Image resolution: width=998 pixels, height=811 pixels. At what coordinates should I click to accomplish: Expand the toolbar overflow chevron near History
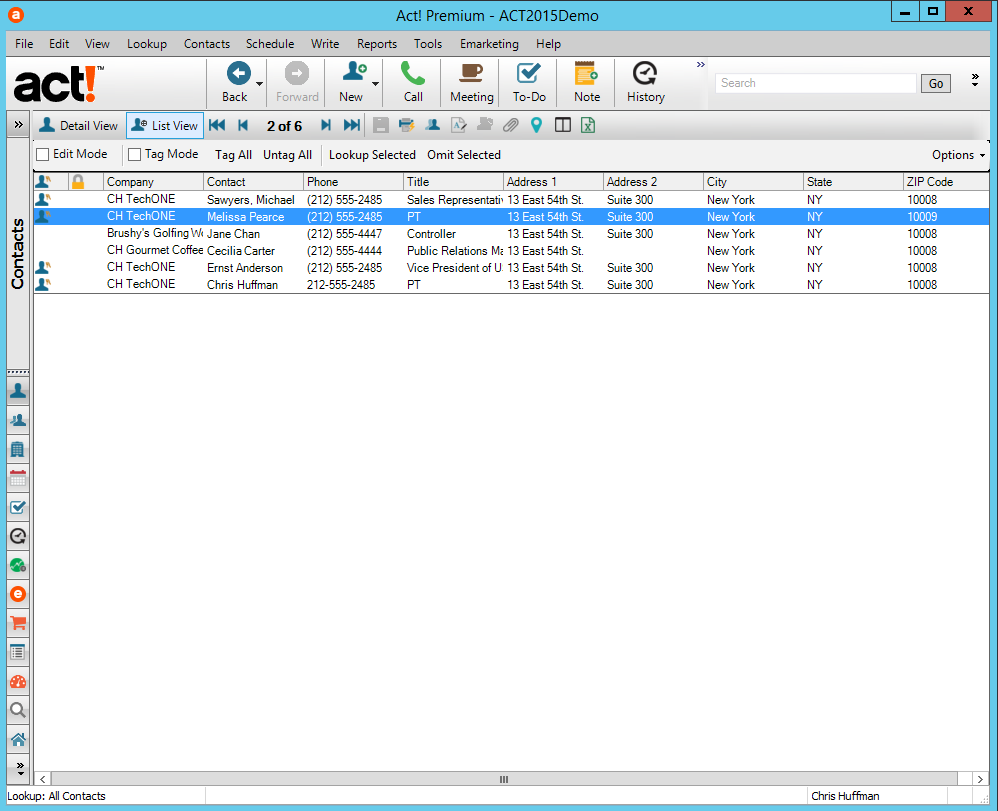700,65
